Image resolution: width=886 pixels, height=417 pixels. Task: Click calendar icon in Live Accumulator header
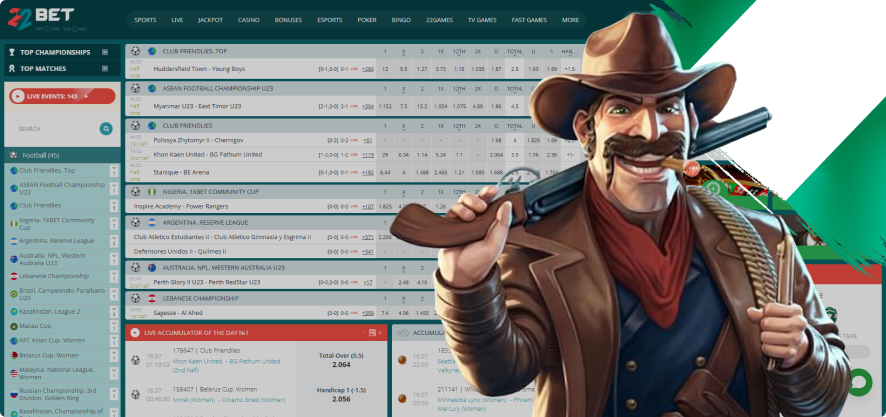[x=372, y=333]
